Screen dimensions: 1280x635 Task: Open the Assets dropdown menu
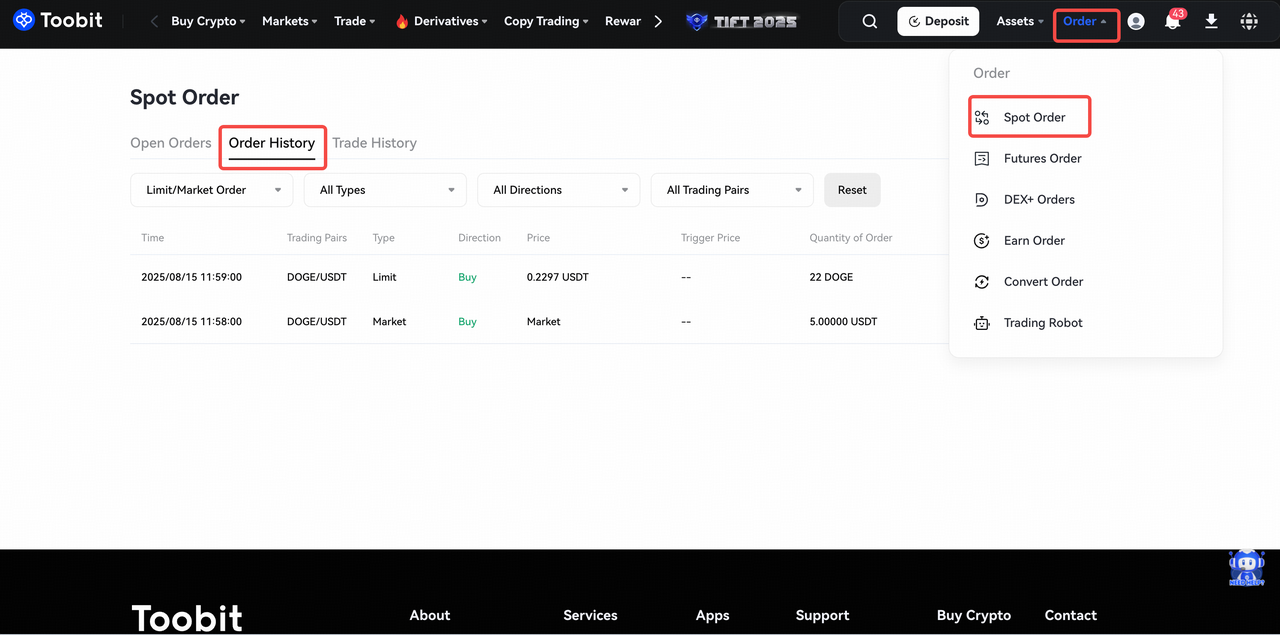tap(1020, 21)
